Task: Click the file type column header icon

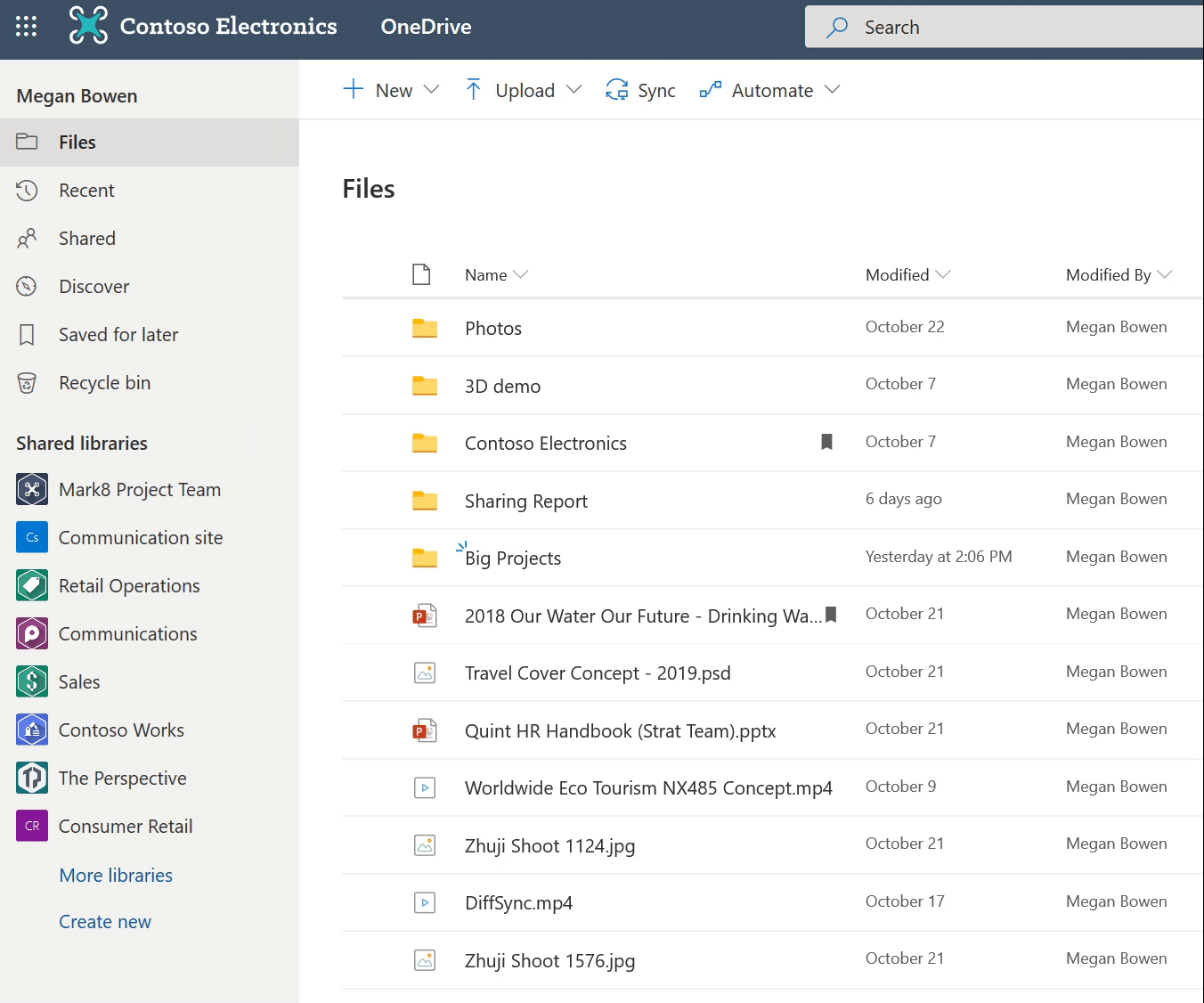Action: coord(421,274)
